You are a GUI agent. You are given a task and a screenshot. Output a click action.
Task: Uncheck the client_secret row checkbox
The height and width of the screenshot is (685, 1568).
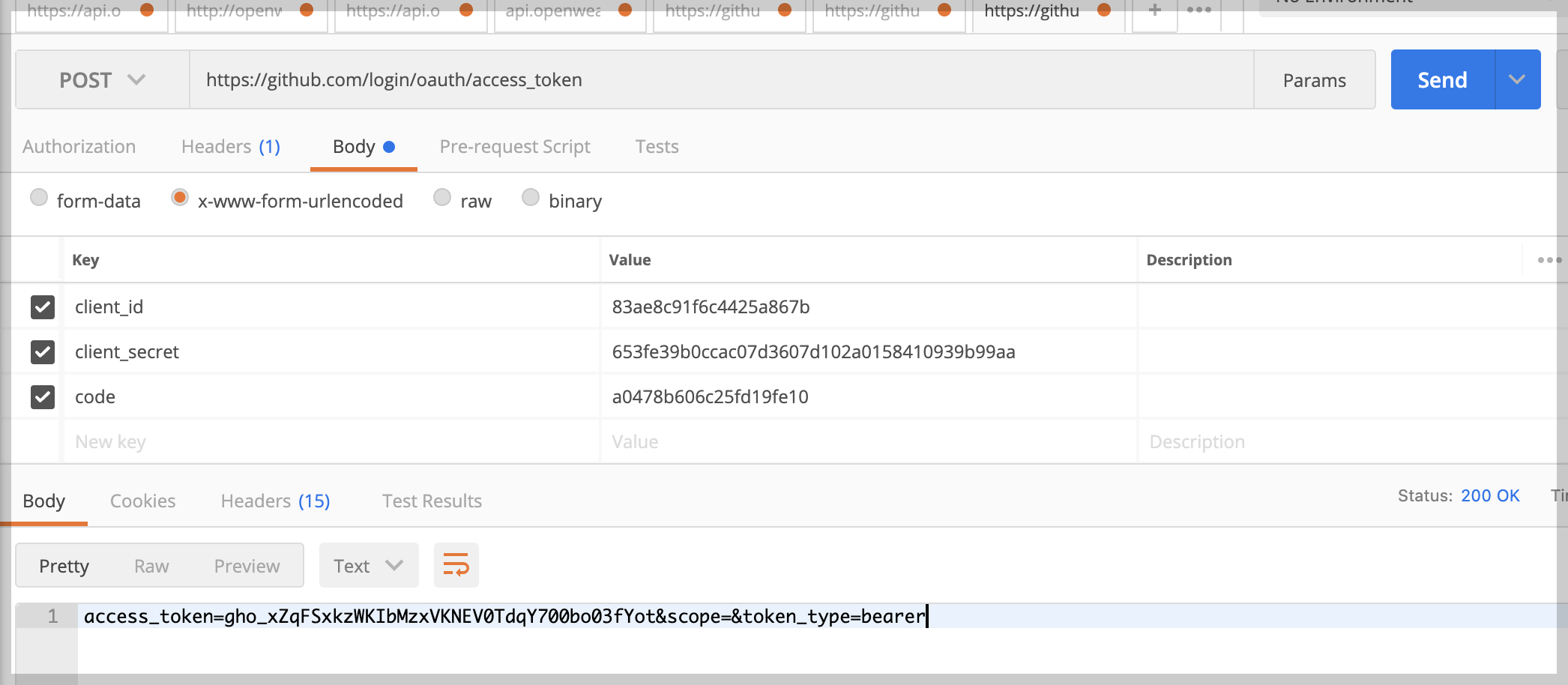(x=43, y=351)
